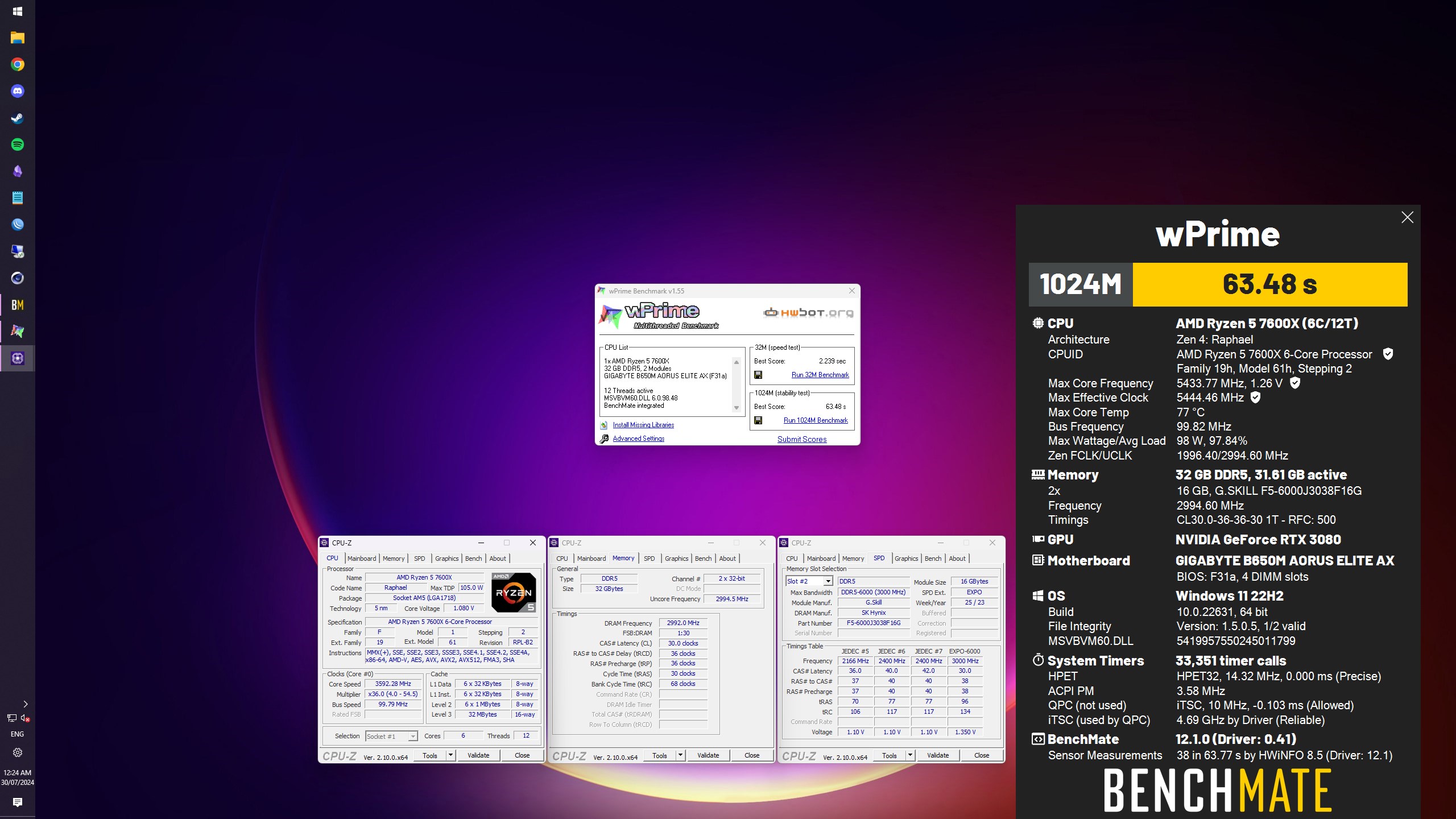Click the network tray icon
Viewport: 1456px width, 819px height.
point(11,718)
